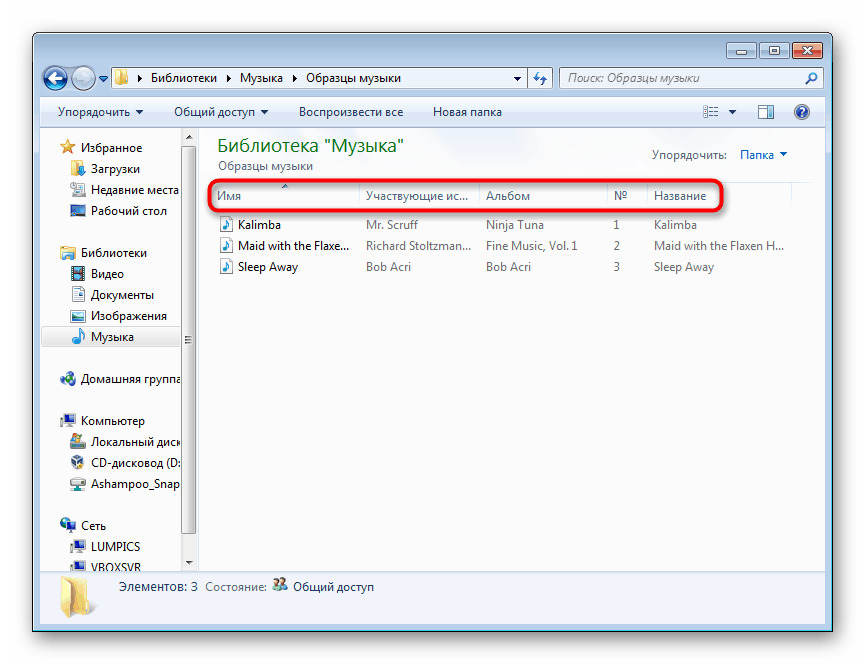Image resolution: width=865 pixels, height=664 pixels.
Task: Click Maid with the Flaxen H... title cell
Action: coord(719,246)
